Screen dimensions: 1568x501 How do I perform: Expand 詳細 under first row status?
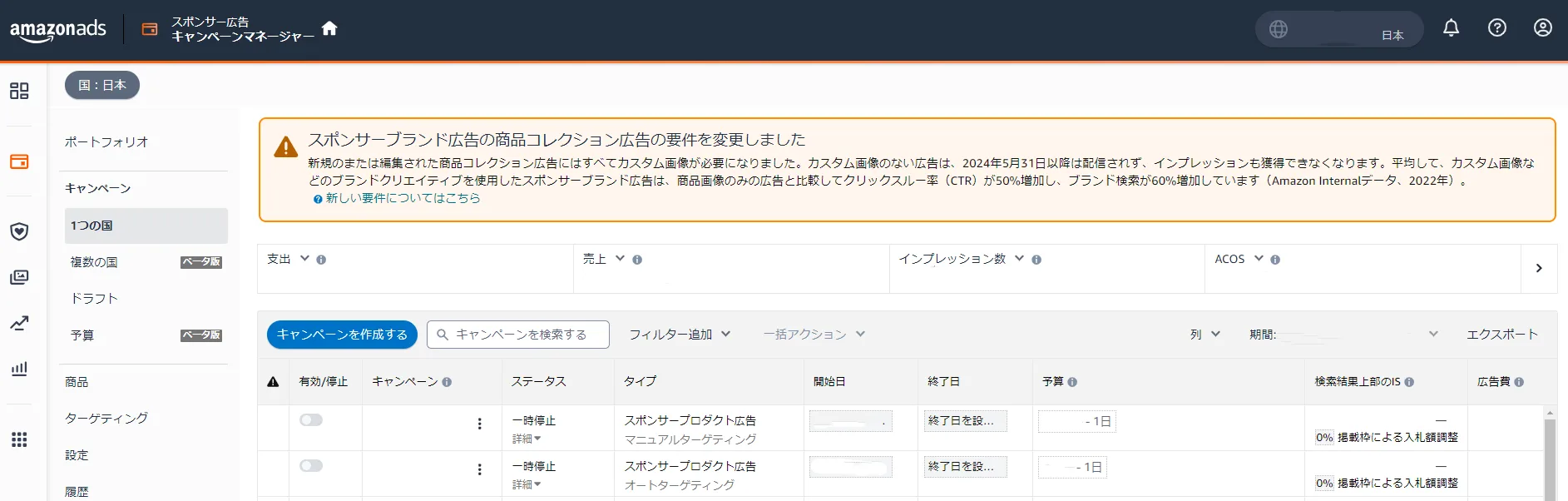(x=527, y=439)
